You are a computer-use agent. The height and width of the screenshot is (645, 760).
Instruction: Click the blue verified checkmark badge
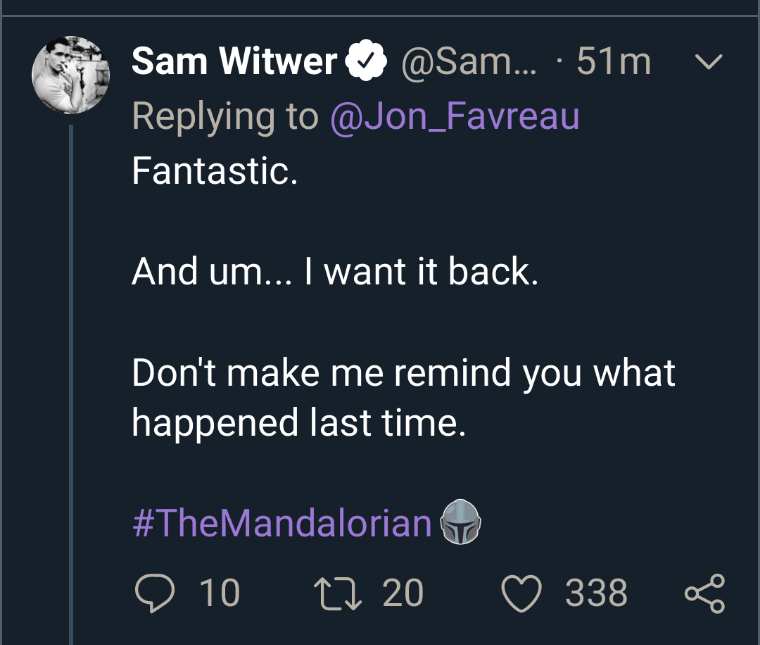(366, 60)
